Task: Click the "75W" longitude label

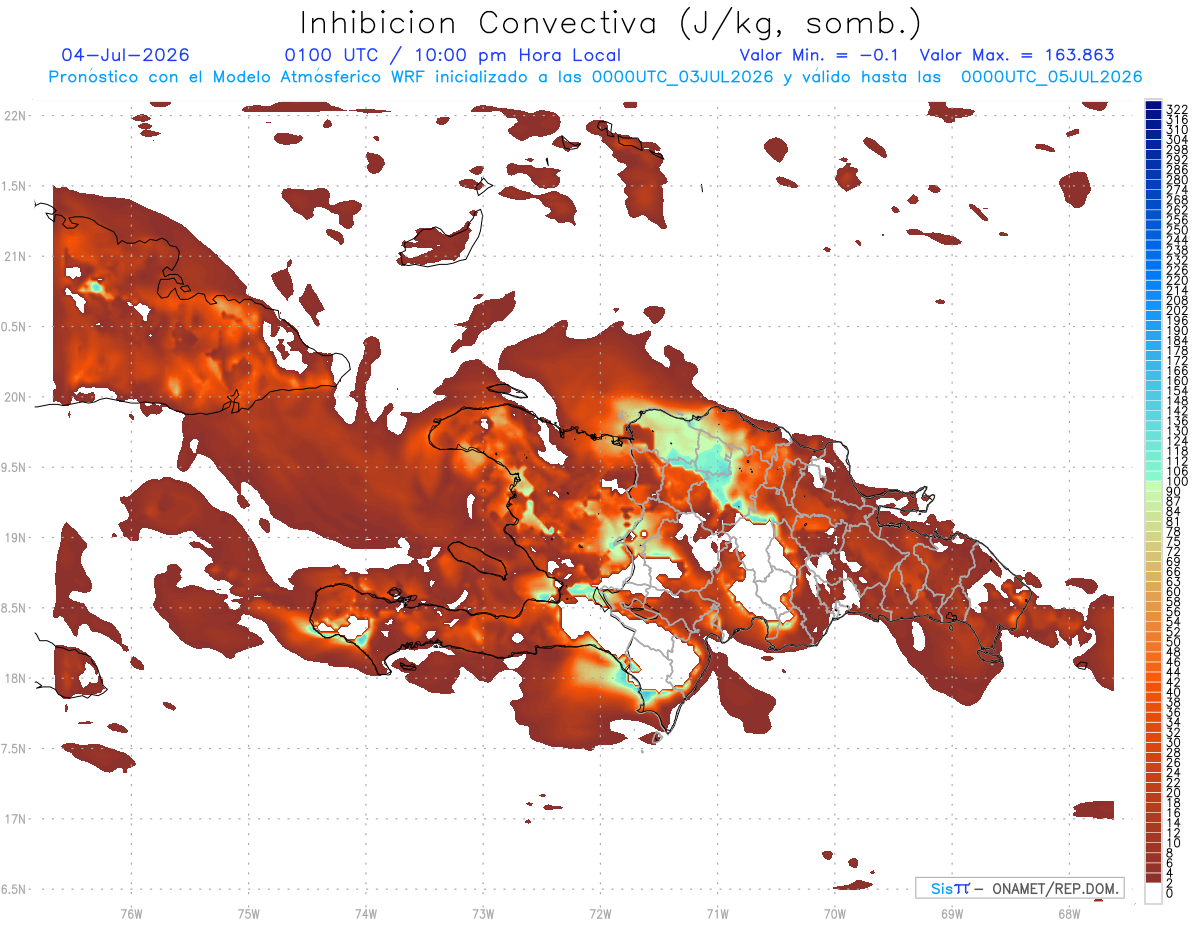Action: (249, 912)
